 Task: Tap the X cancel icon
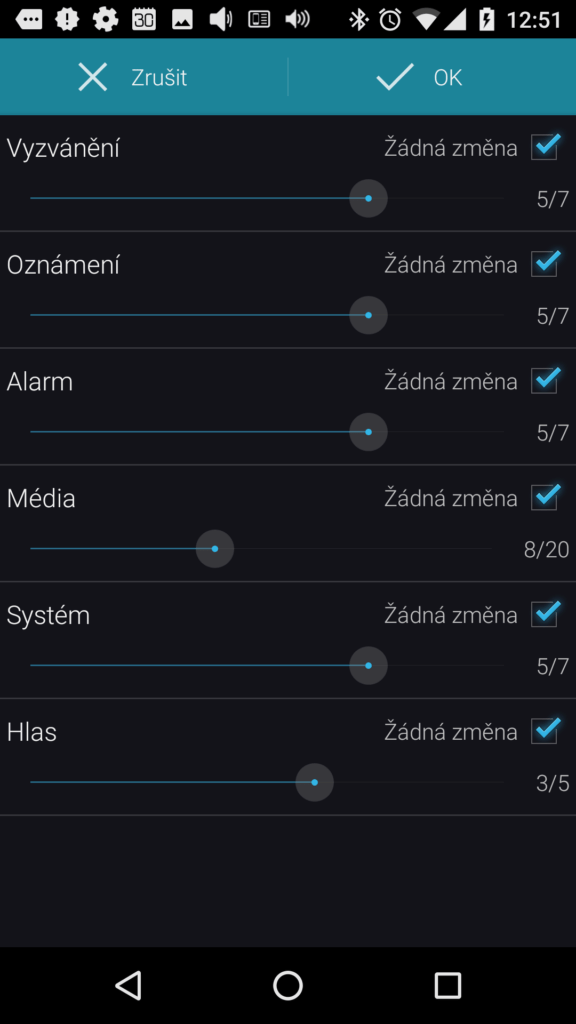click(93, 77)
